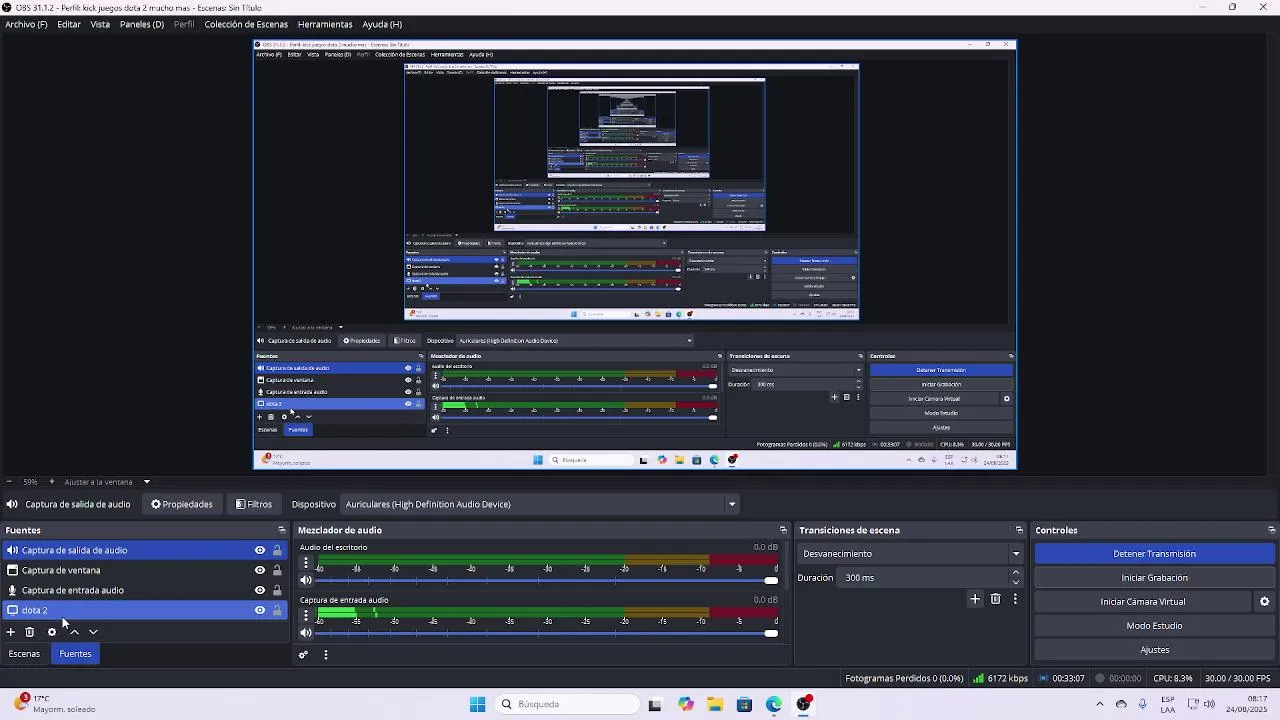
Task: Lock Captura de ventana source
Action: [x=277, y=570]
